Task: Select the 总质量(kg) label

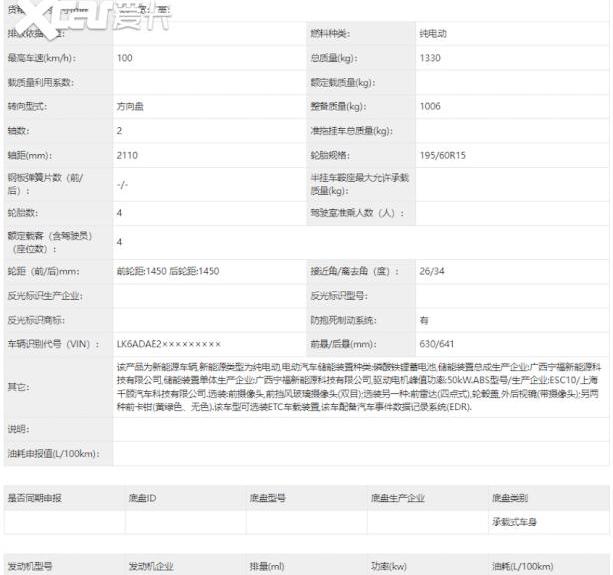Action: (x=334, y=58)
